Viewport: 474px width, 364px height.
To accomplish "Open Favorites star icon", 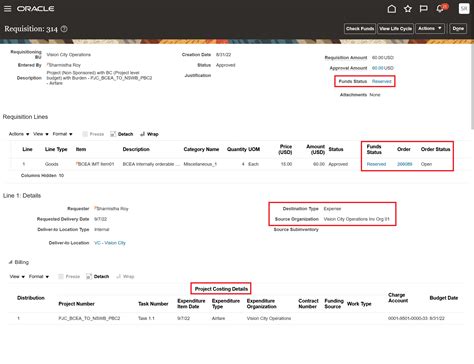I will point(408,9).
